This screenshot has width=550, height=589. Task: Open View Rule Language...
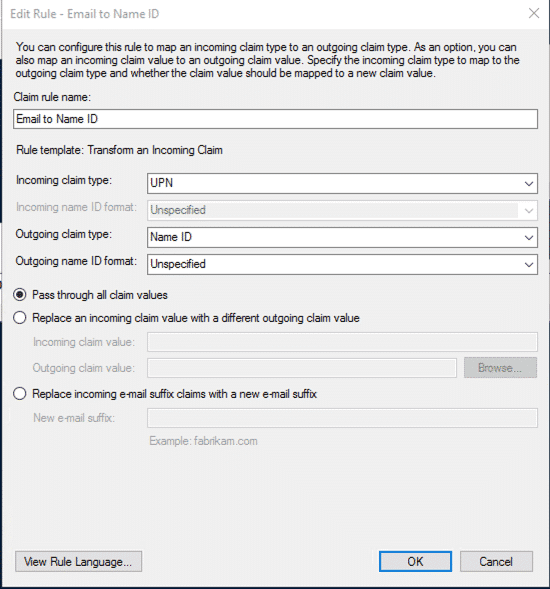point(79,562)
